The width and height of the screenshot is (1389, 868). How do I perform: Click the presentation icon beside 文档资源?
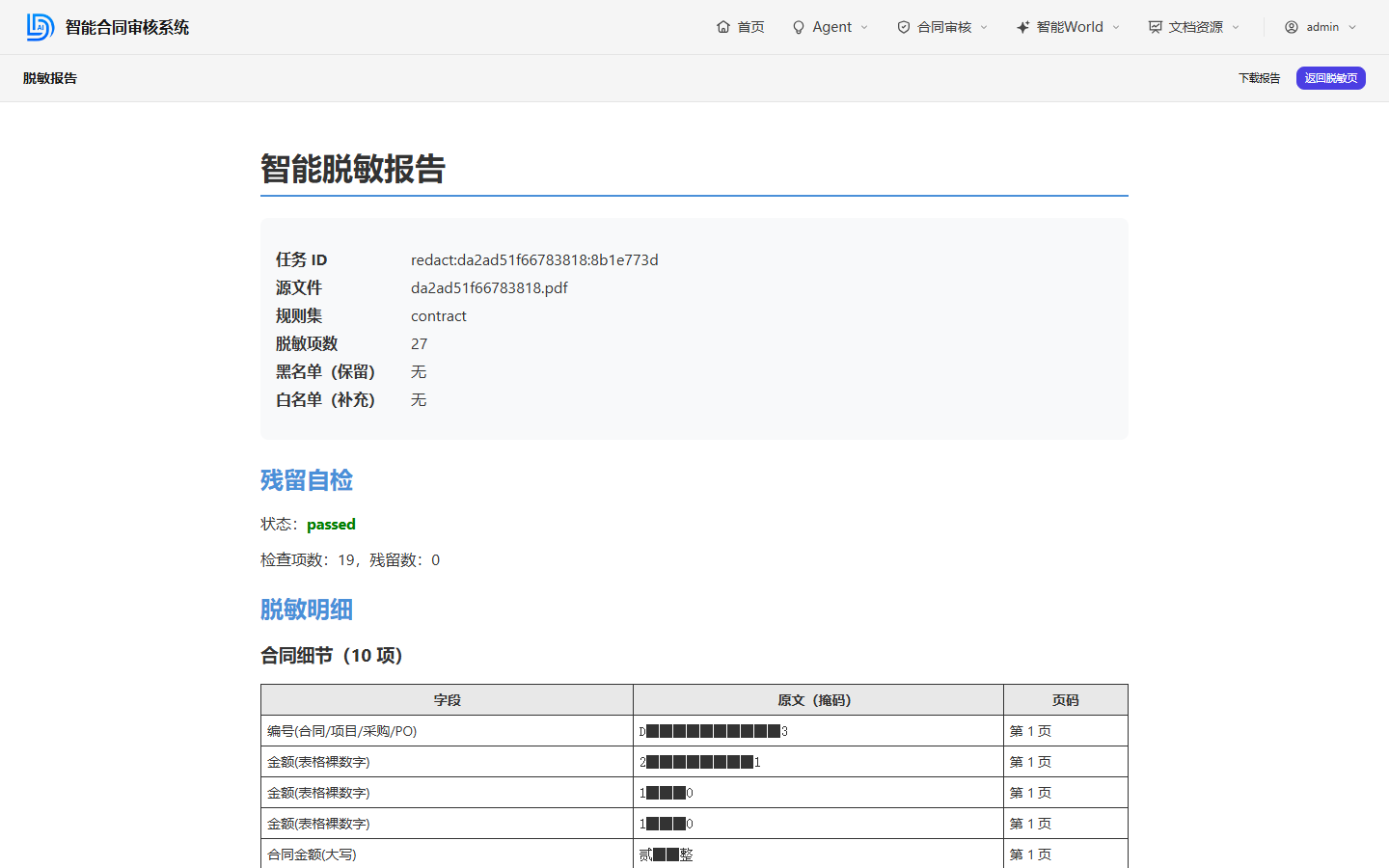pos(1156,27)
